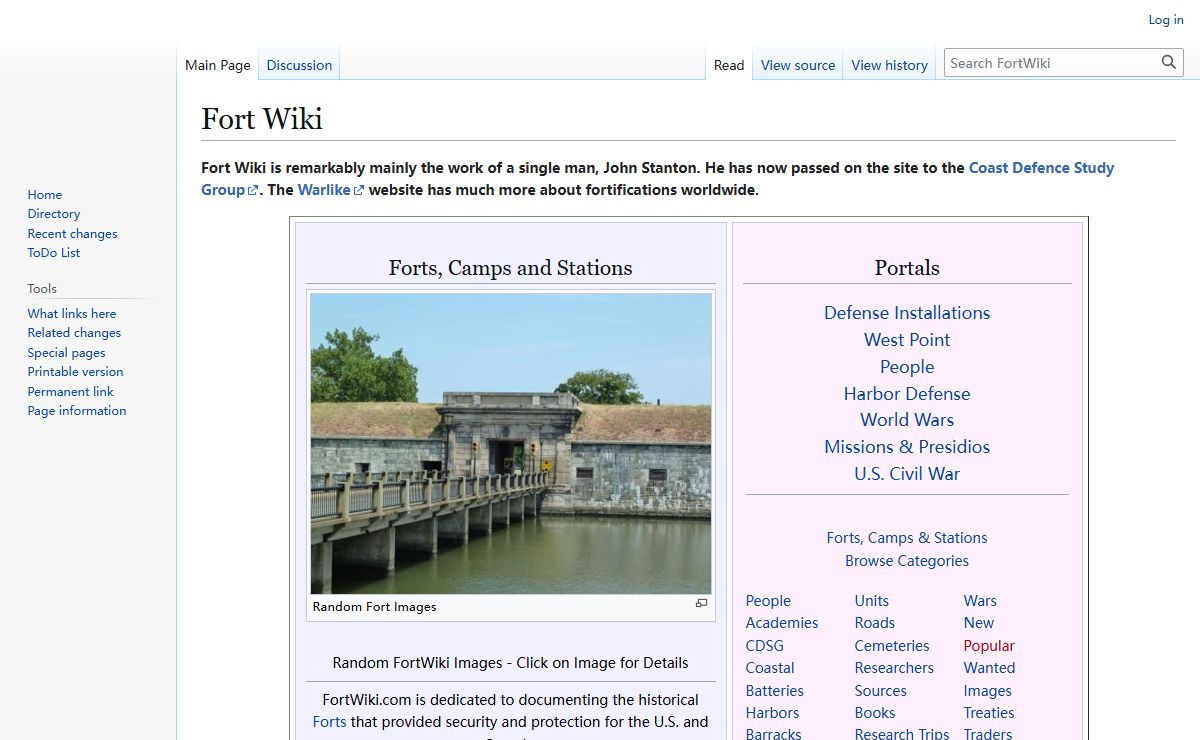The height and width of the screenshot is (740, 1200).
Task: Visit the Warlike external website link
Action: 325,190
